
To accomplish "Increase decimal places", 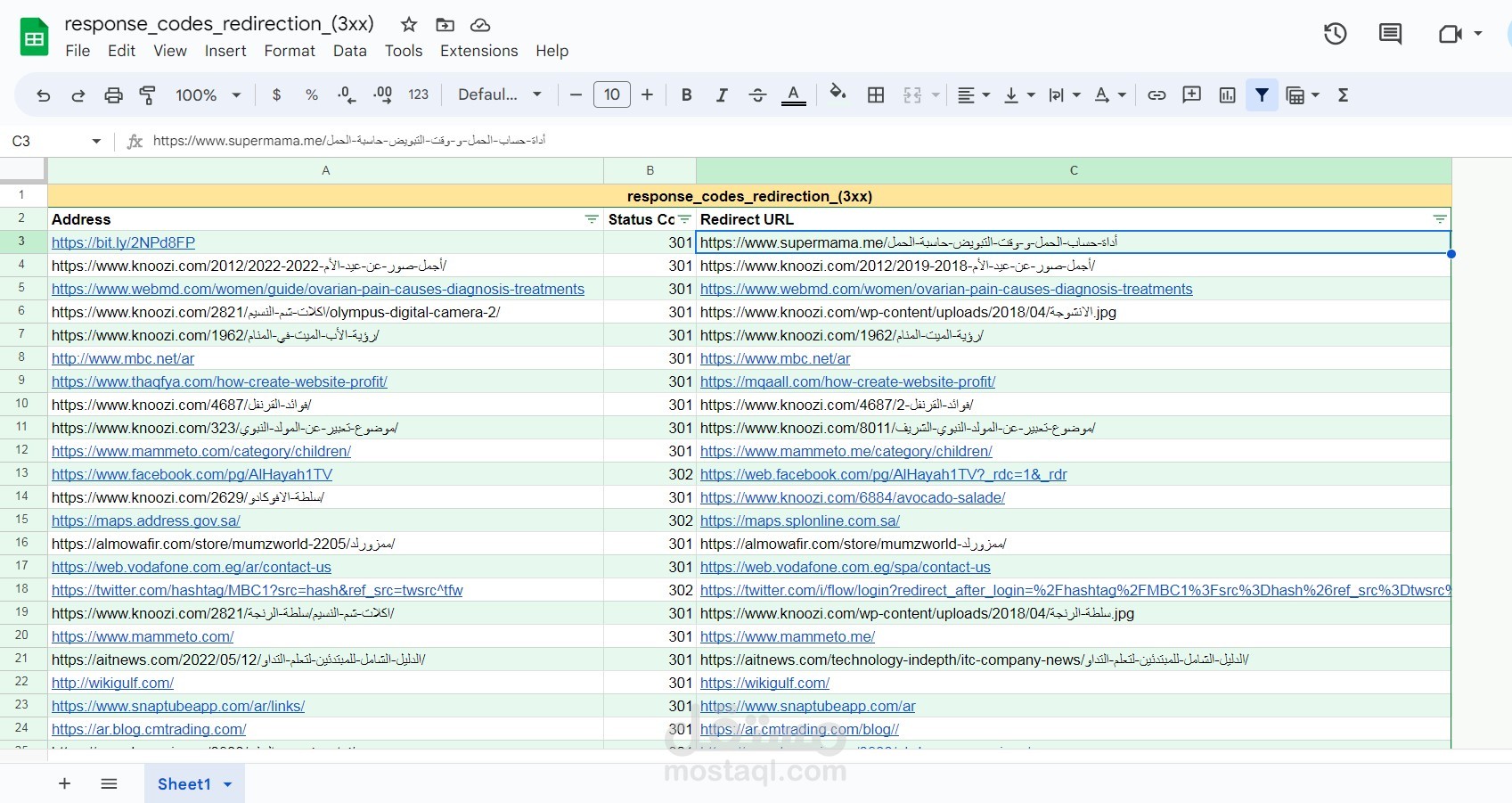I will click(x=383, y=95).
